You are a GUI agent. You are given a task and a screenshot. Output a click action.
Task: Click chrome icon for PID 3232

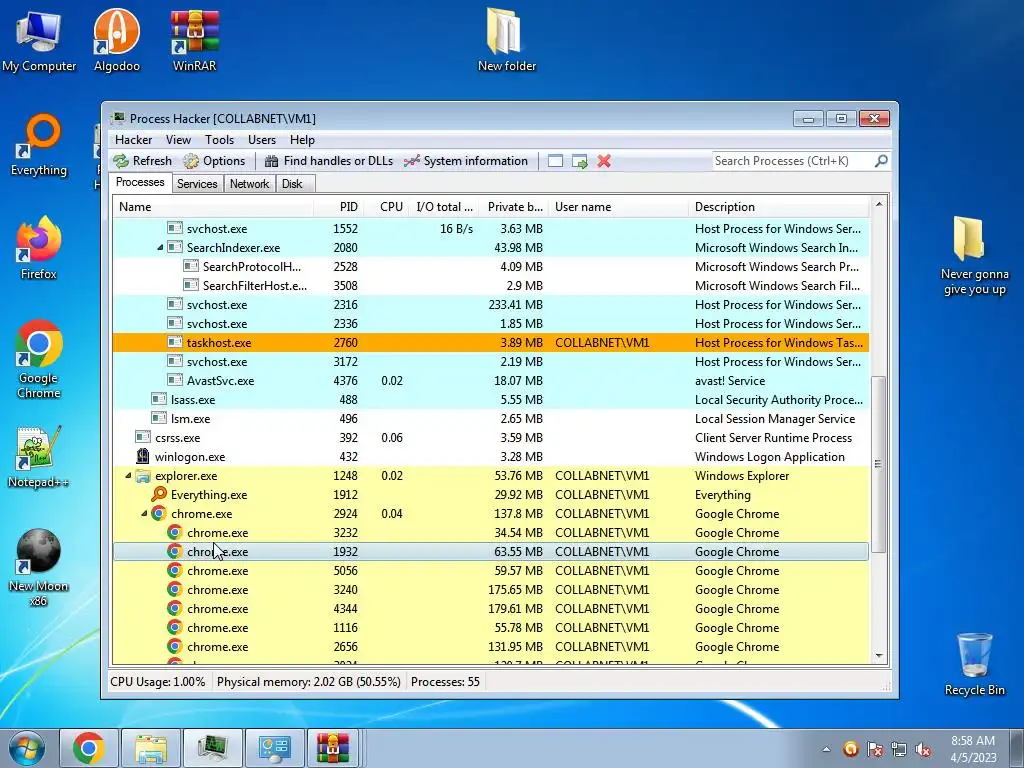pyautogui.click(x=174, y=532)
